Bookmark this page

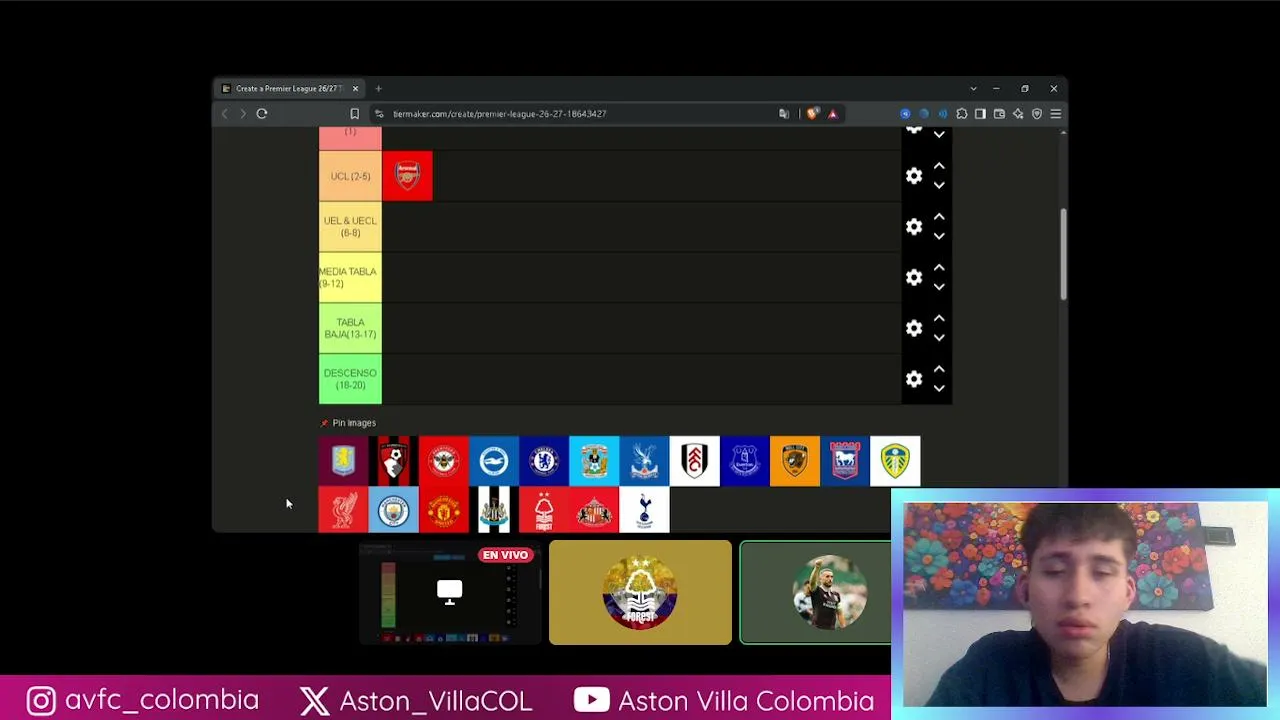[354, 114]
